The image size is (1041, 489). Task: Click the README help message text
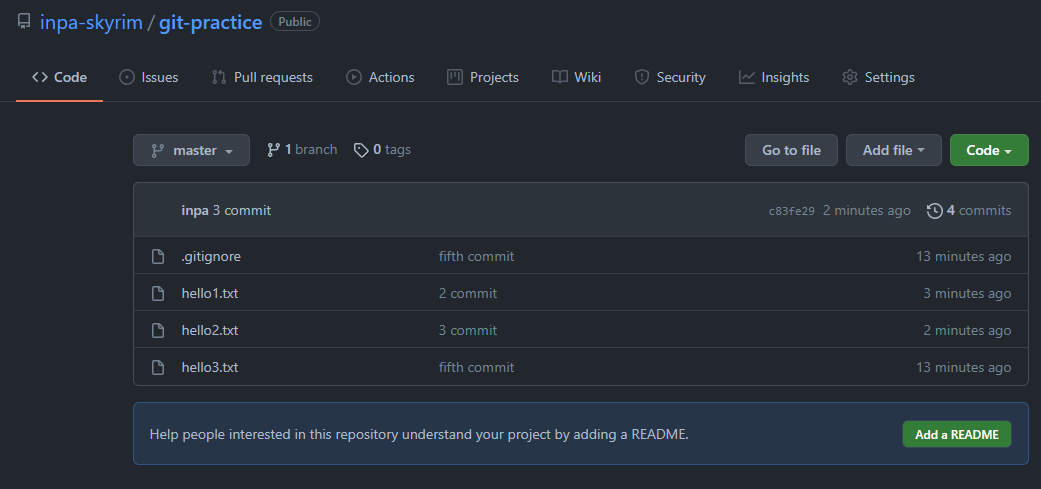point(419,435)
